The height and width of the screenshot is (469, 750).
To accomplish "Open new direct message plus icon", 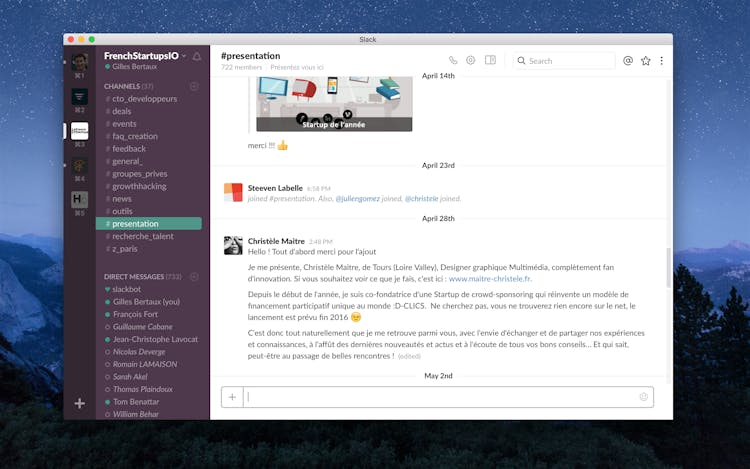I will point(194,276).
